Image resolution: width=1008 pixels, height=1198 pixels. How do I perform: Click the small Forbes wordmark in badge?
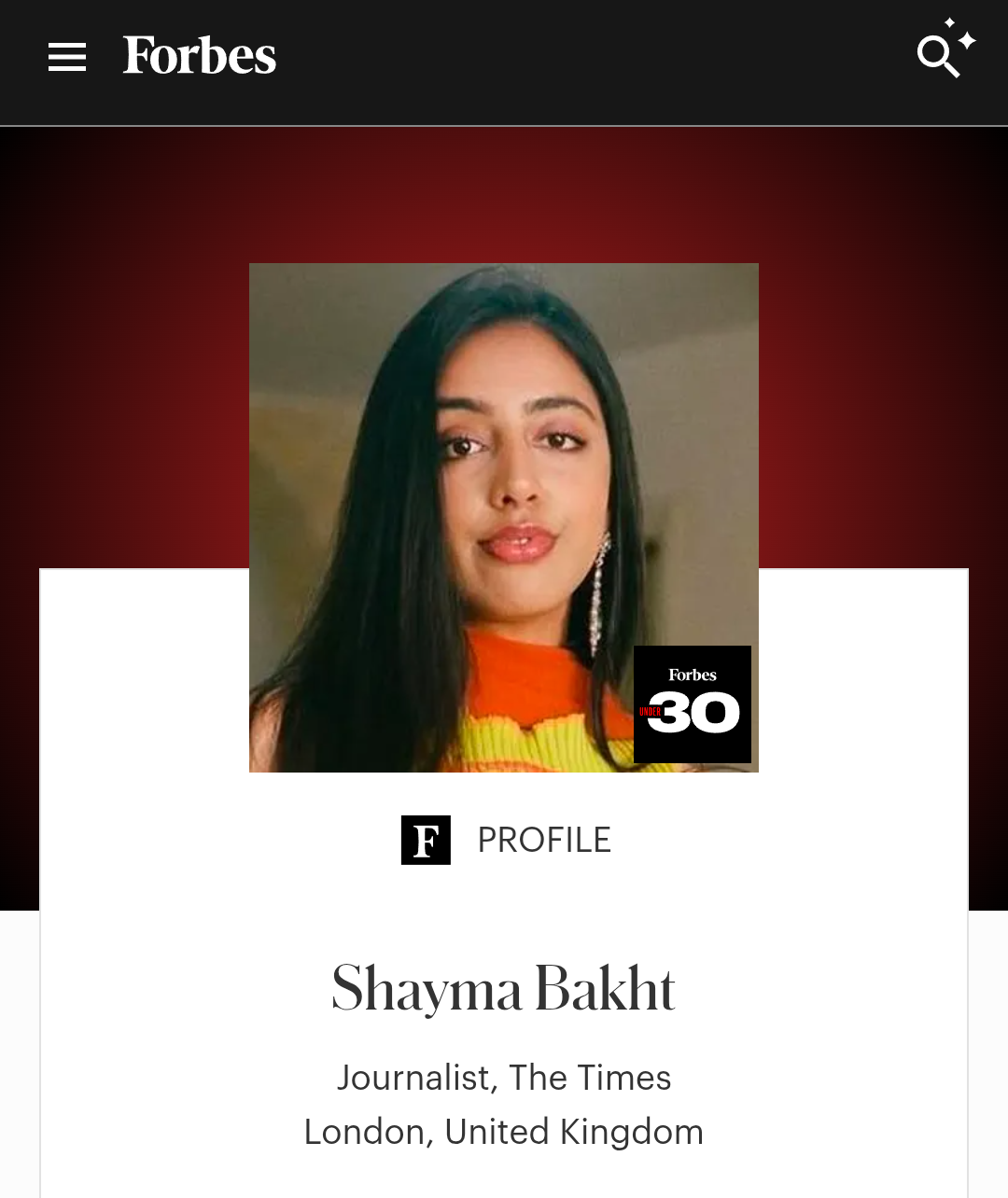[x=693, y=675]
